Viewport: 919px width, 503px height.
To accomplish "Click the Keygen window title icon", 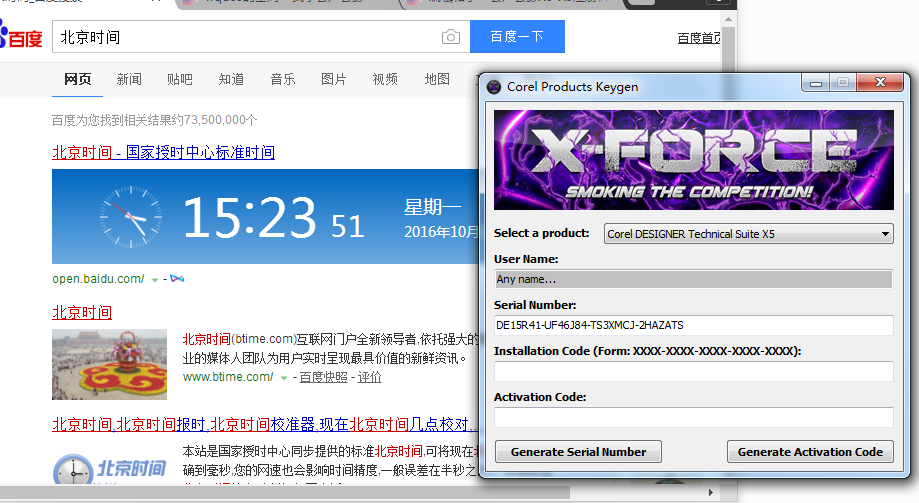I will pos(494,87).
